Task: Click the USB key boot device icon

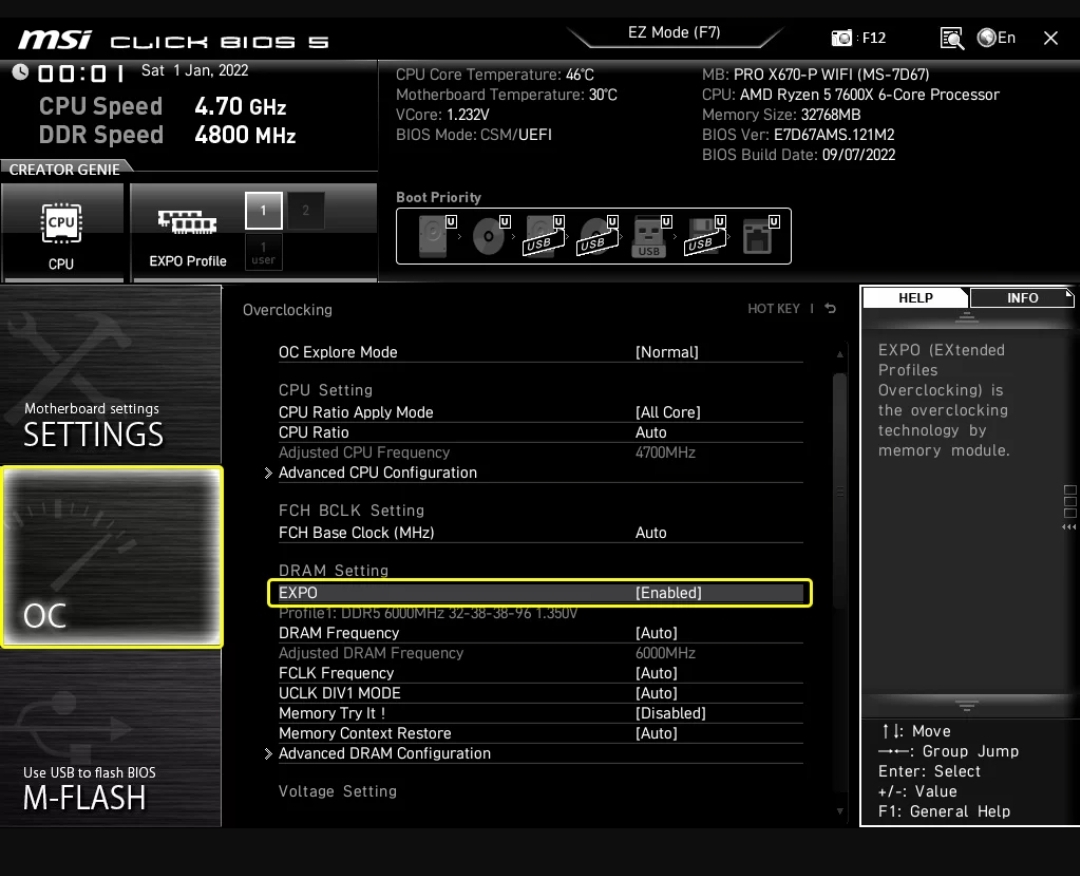Action: (650, 236)
